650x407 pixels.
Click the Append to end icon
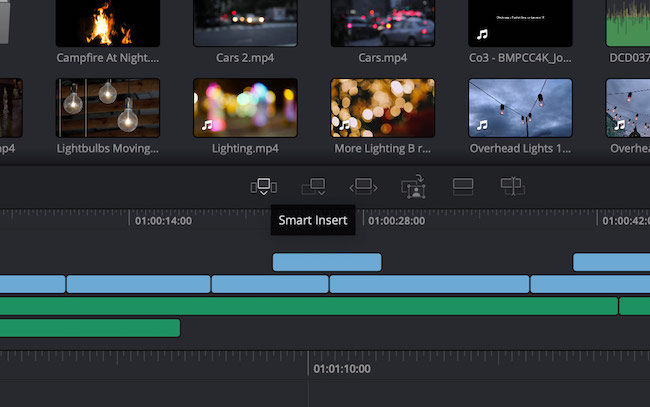click(314, 186)
